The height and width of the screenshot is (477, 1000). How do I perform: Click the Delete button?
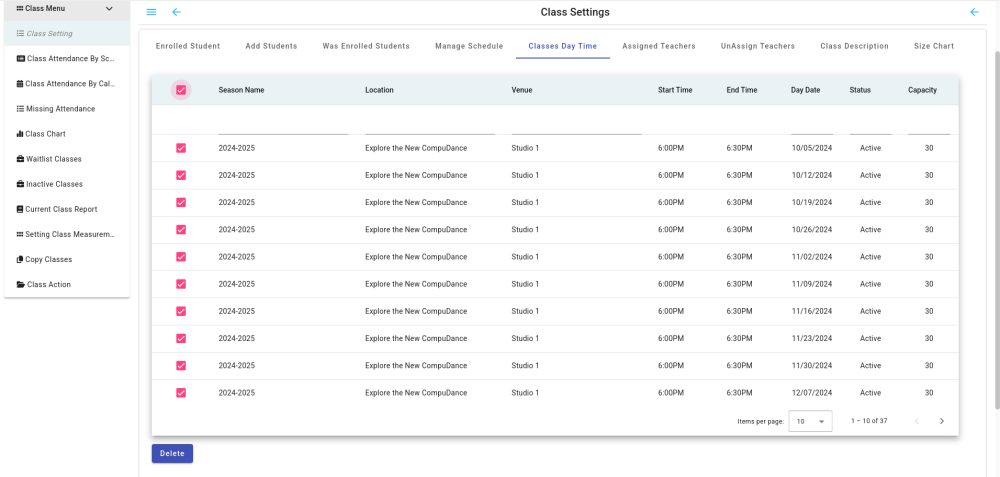(x=172, y=453)
